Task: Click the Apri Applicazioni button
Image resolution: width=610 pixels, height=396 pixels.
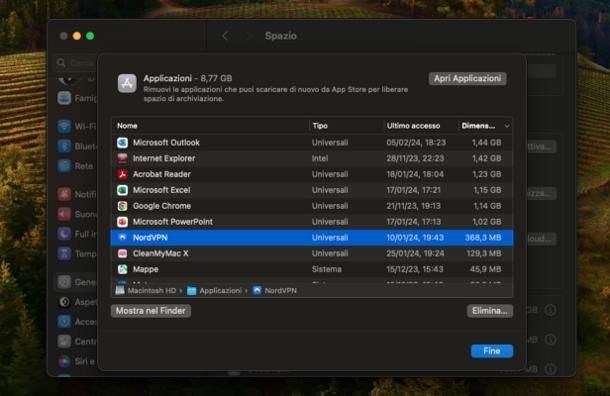Action: click(467, 79)
